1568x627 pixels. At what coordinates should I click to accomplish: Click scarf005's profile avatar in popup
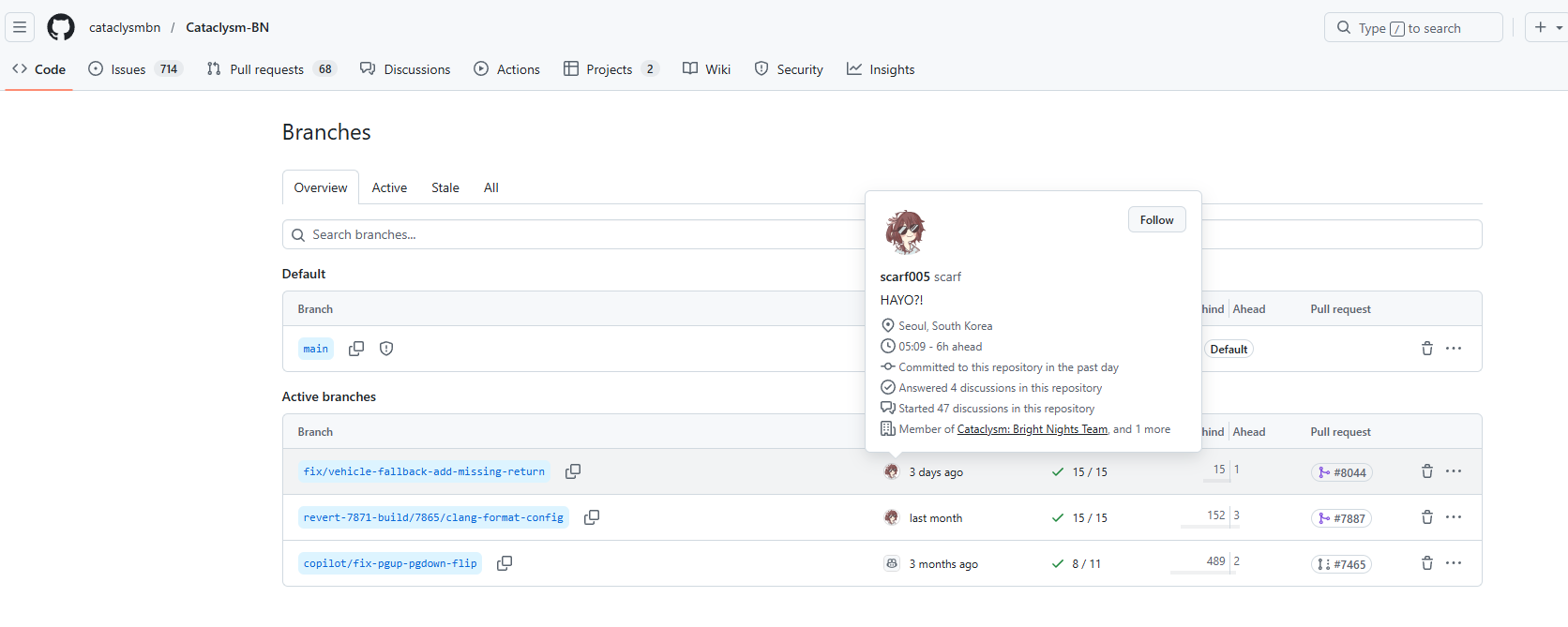905,231
